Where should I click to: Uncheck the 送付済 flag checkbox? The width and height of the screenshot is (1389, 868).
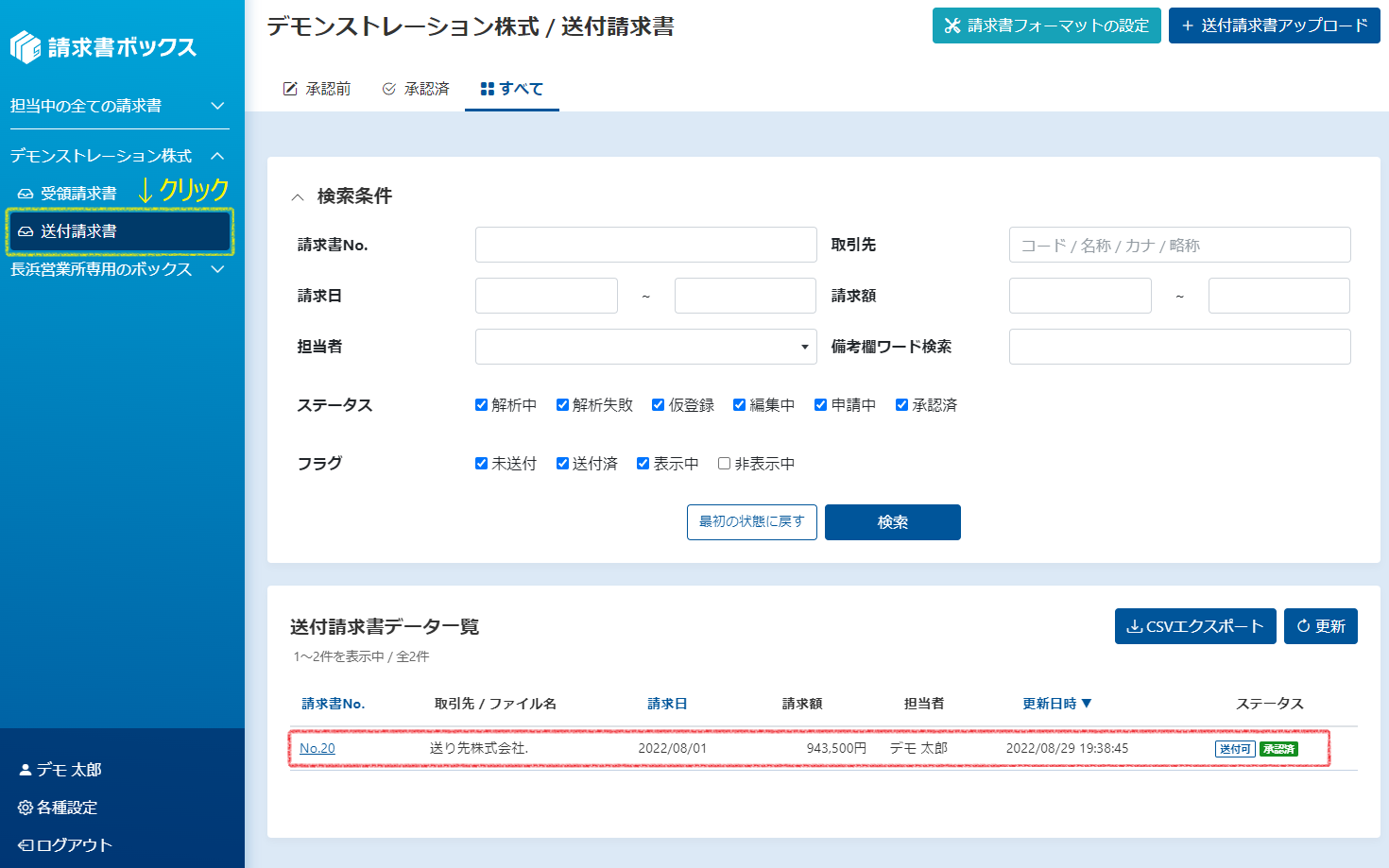click(x=562, y=464)
